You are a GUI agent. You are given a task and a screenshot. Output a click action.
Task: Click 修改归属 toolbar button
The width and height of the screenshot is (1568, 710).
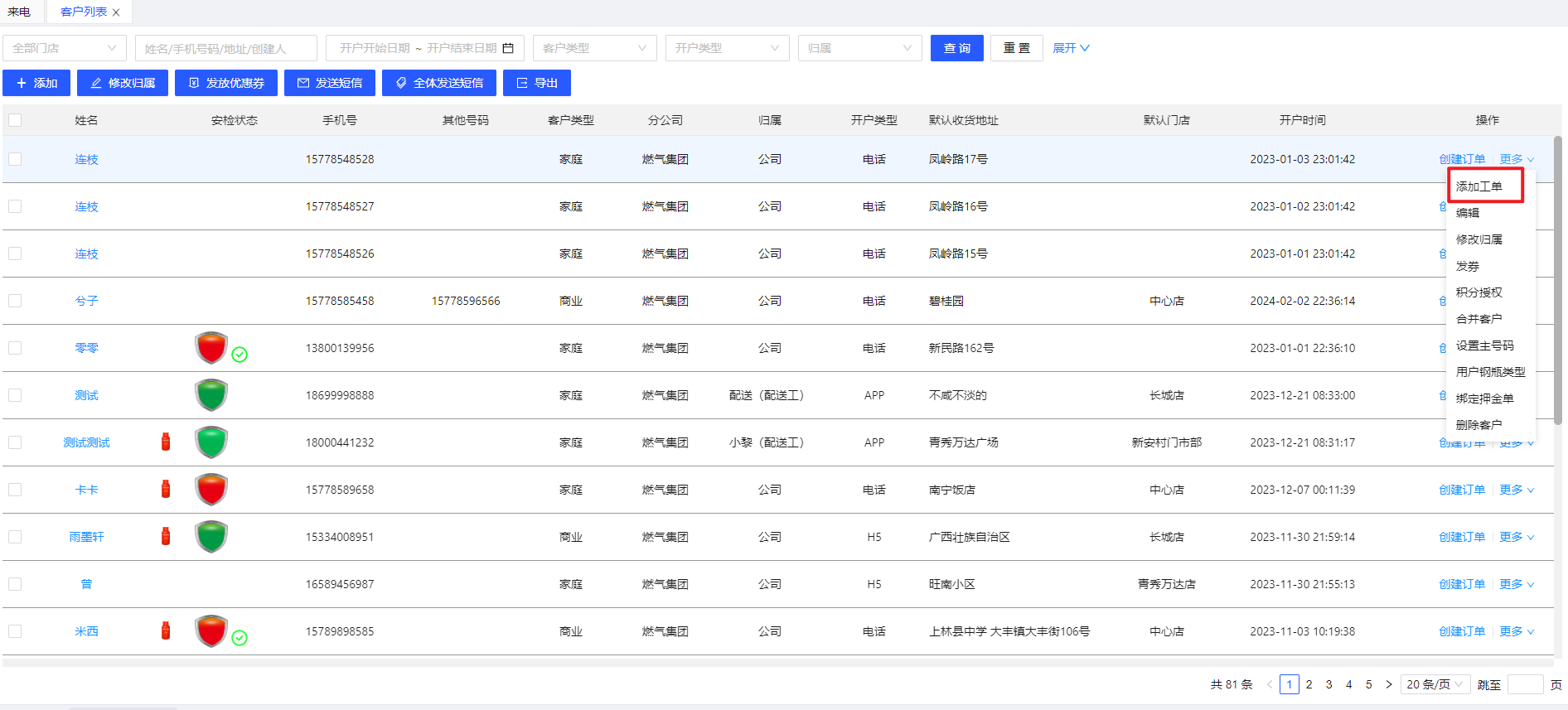pos(123,83)
